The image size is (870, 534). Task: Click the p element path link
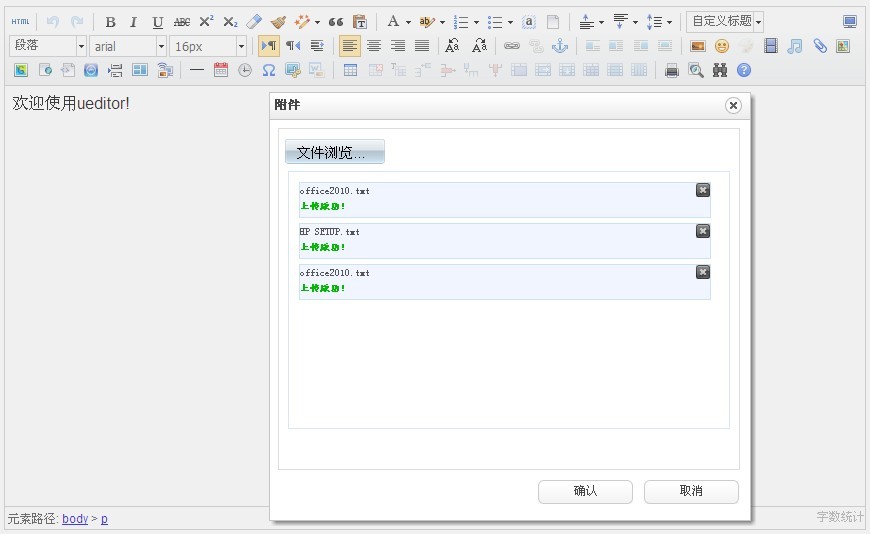coord(104,519)
